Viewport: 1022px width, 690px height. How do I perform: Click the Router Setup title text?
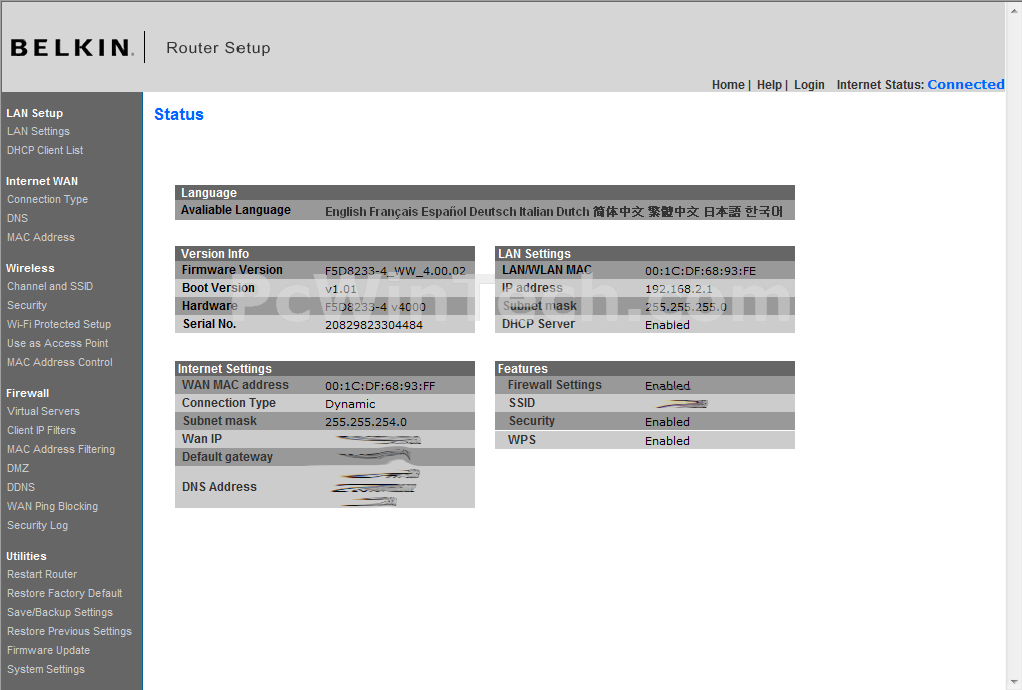click(x=218, y=48)
